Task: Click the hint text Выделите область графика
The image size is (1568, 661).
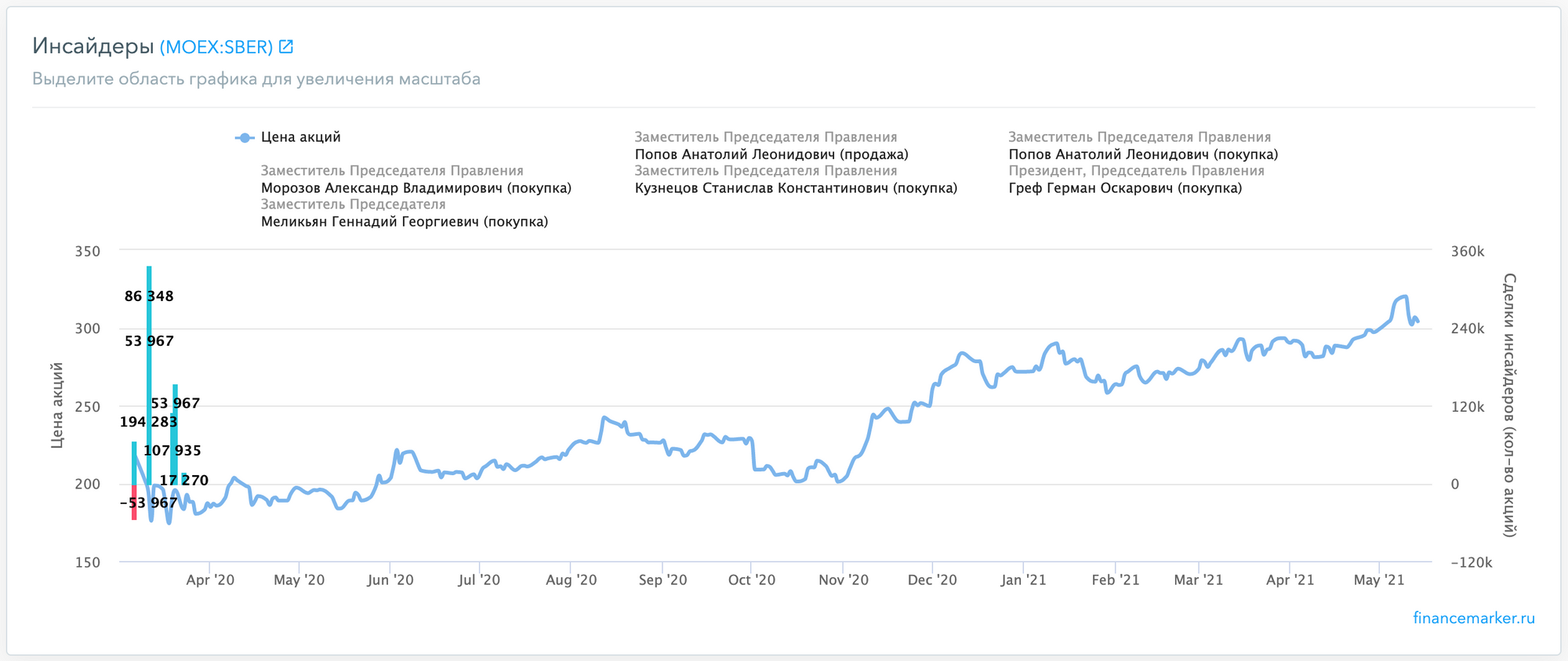Action: point(256,79)
